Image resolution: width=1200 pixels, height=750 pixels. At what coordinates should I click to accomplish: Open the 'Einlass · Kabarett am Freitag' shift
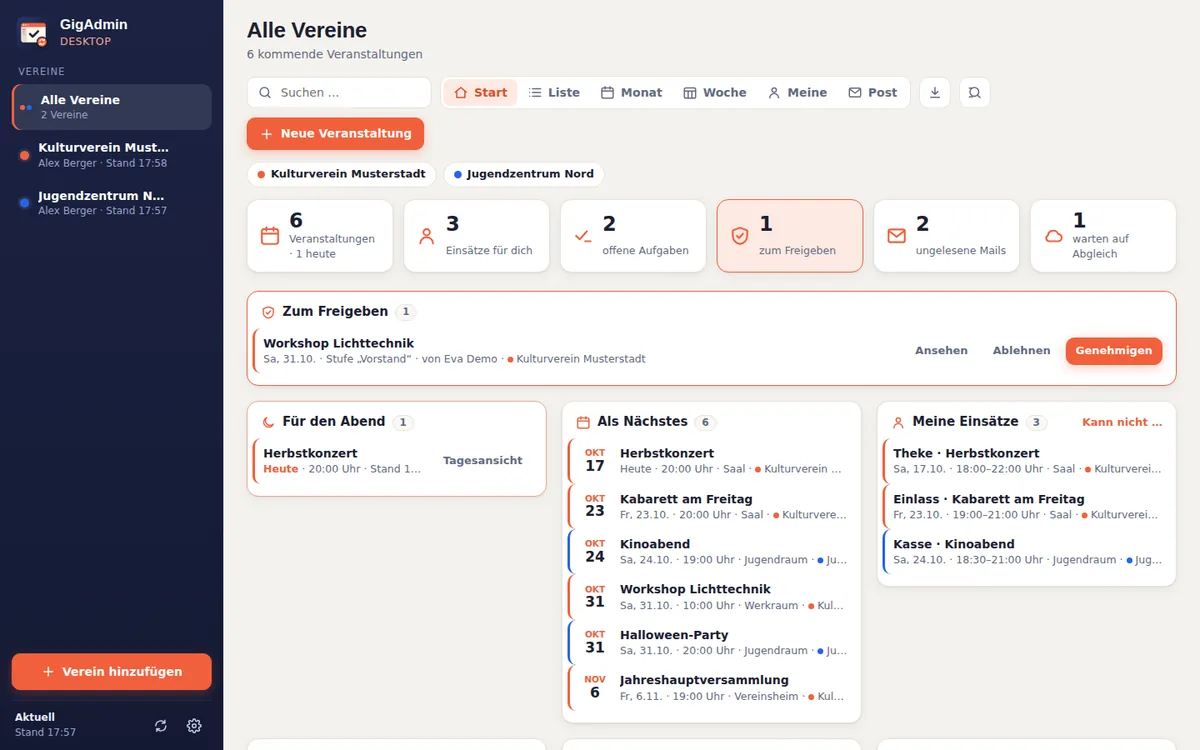point(1026,506)
